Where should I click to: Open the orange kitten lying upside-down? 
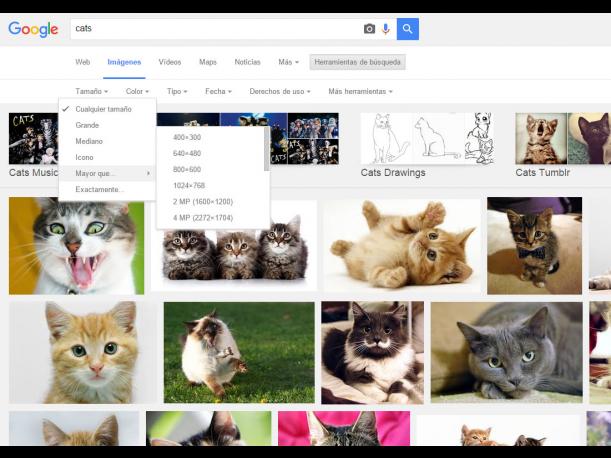tap(402, 246)
